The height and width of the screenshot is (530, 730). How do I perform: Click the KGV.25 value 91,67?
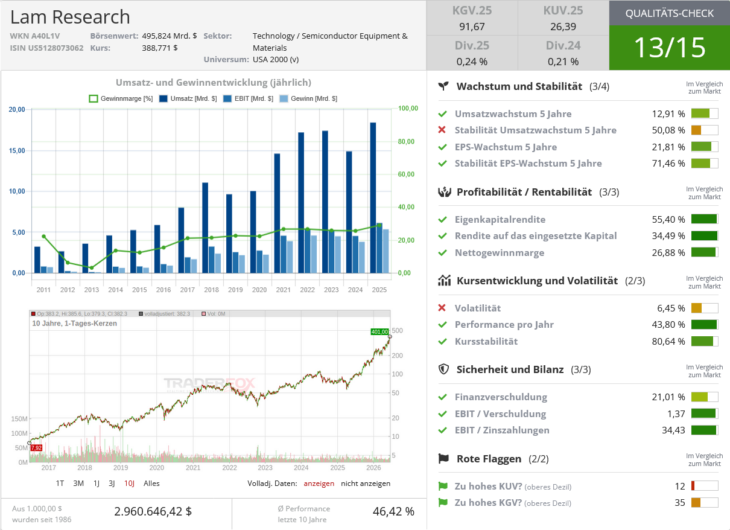[x=472, y=27]
